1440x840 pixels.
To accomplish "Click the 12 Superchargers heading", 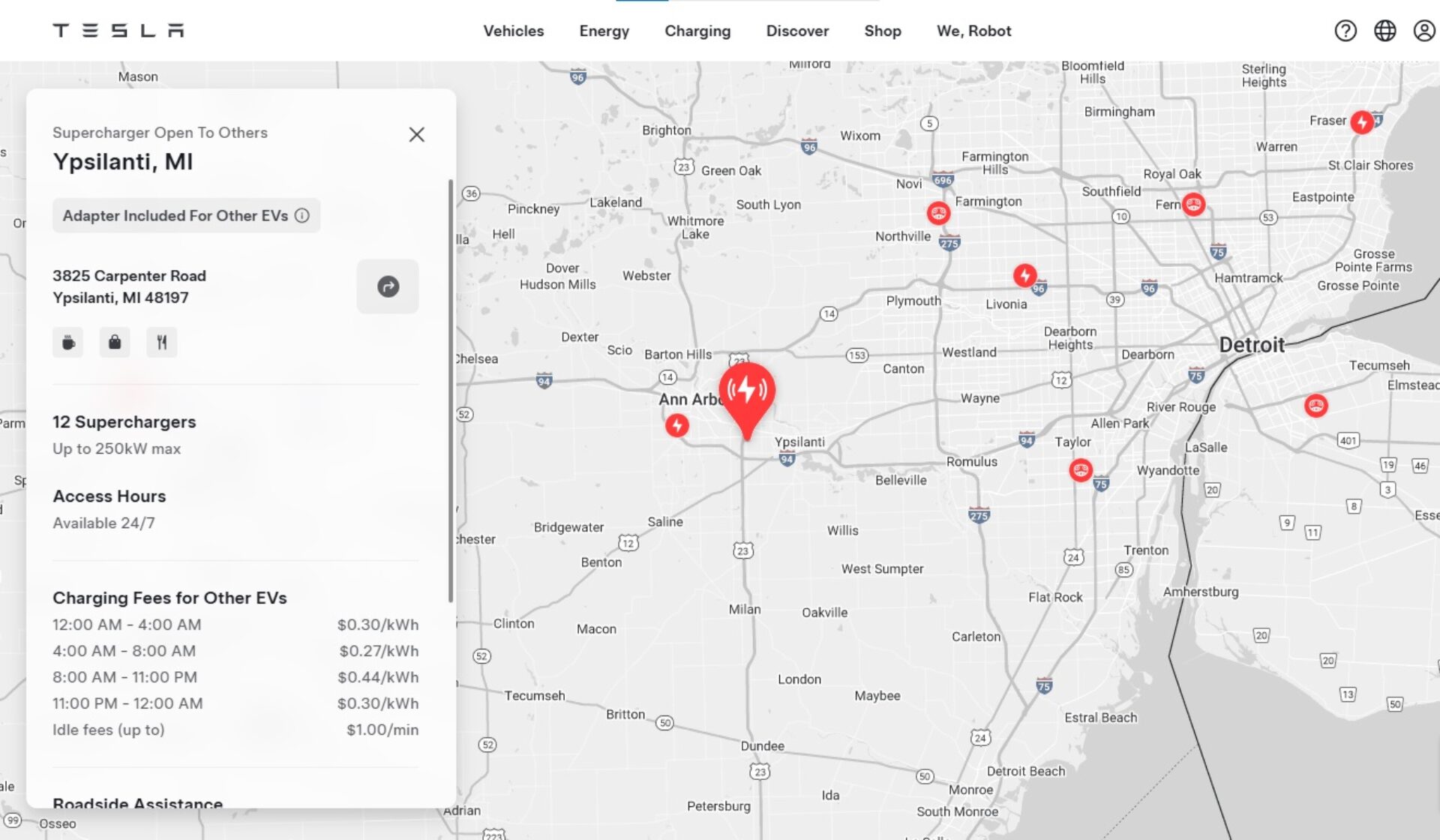I will pos(124,422).
